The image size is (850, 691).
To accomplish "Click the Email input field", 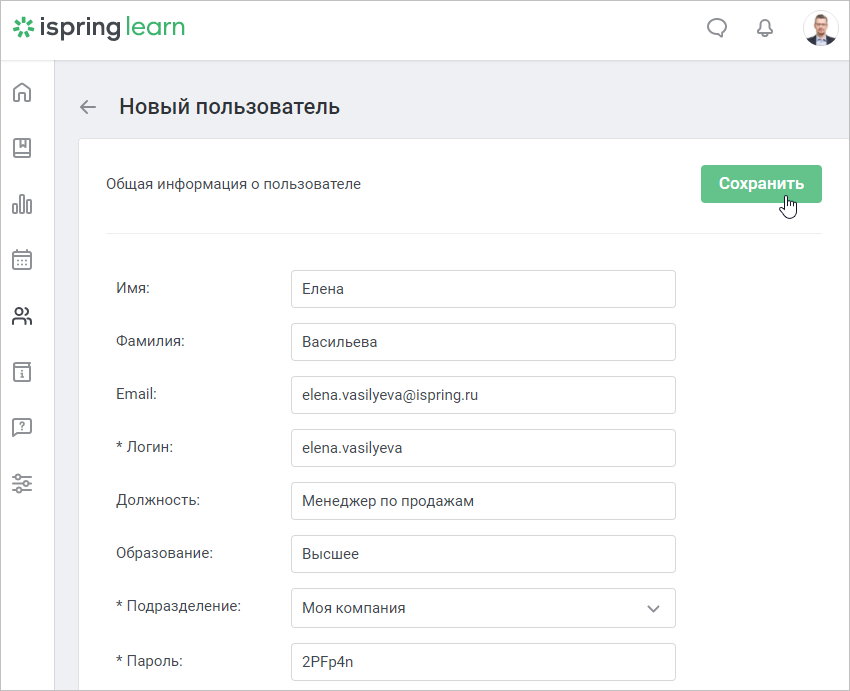I will (483, 395).
